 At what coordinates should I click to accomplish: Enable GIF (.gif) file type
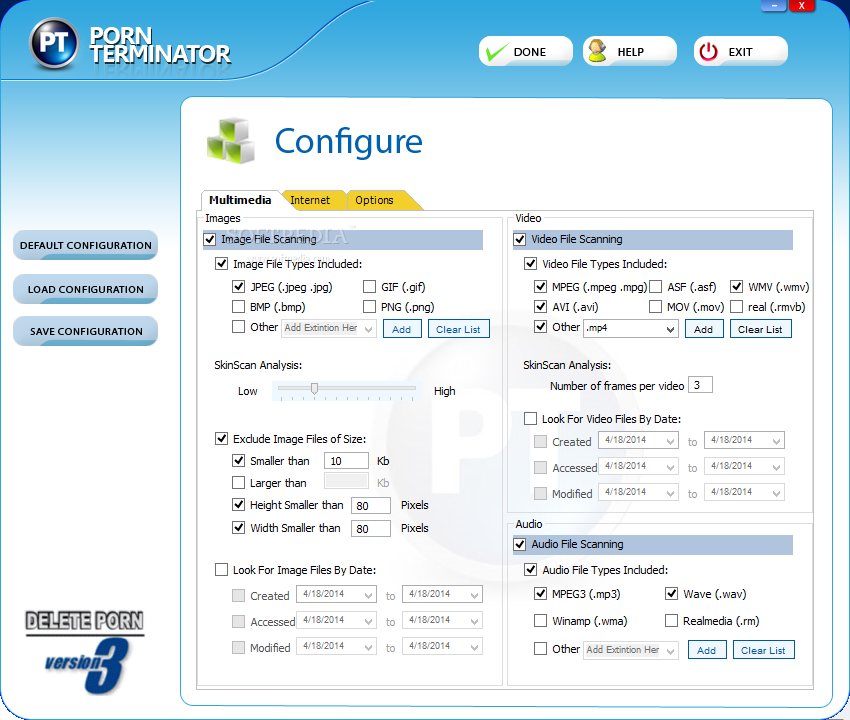(370, 286)
